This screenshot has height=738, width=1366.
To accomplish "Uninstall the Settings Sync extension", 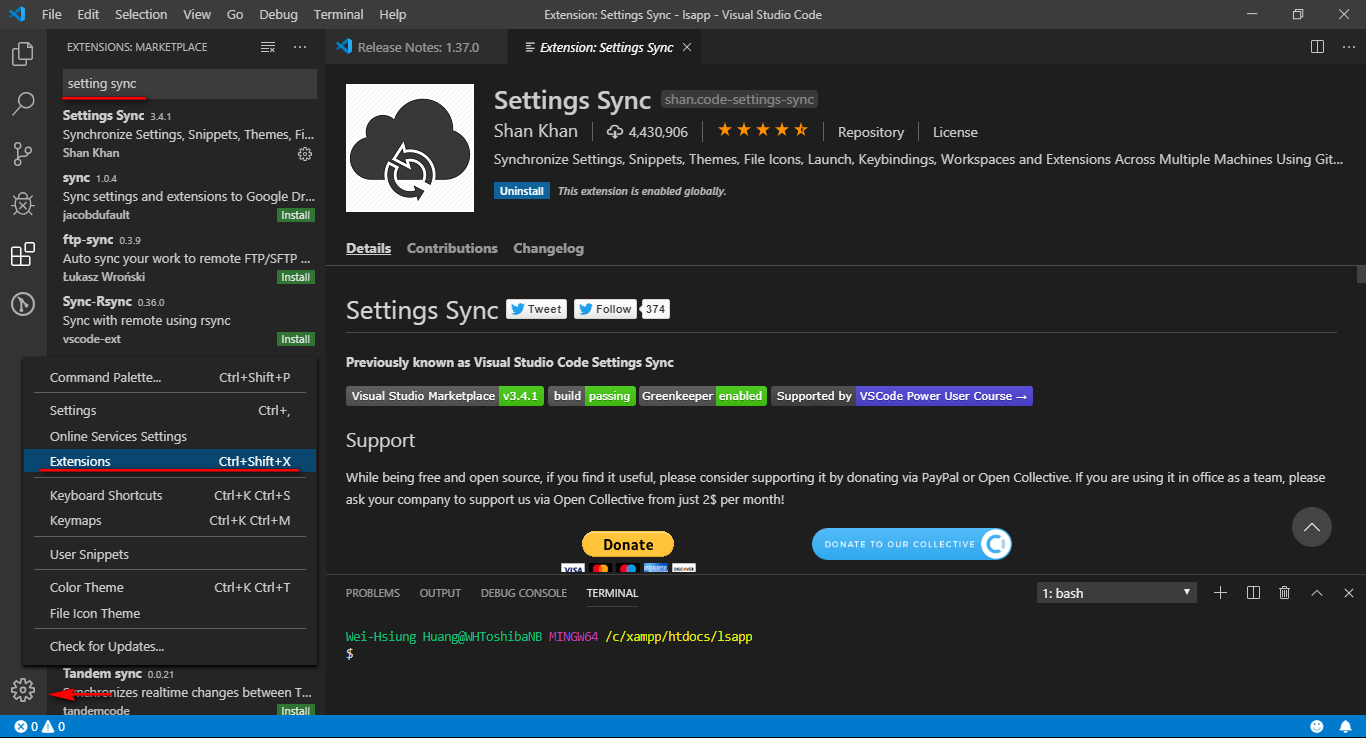I will coord(521,190).
